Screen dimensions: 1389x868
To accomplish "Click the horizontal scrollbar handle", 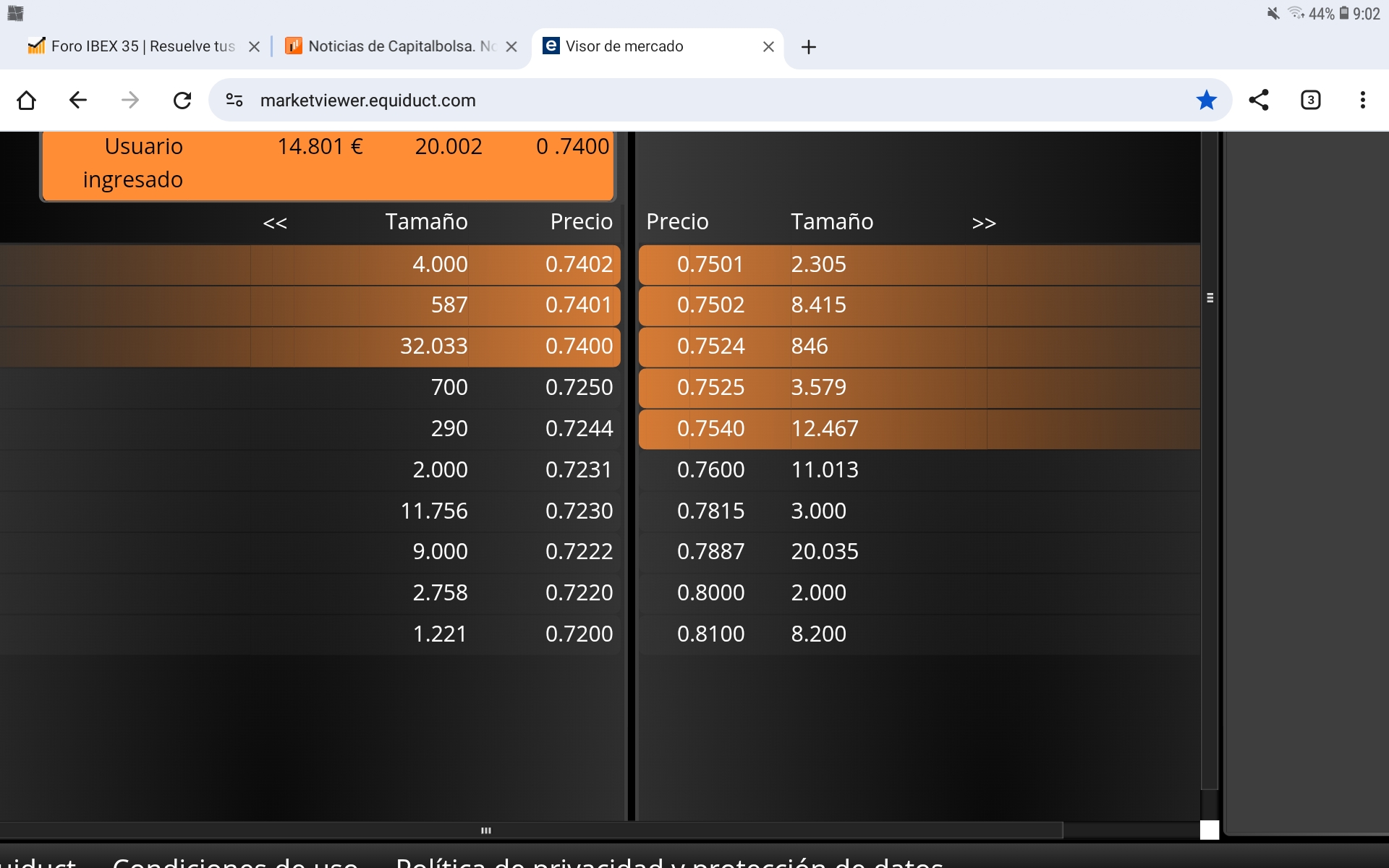I will point(486,830).
